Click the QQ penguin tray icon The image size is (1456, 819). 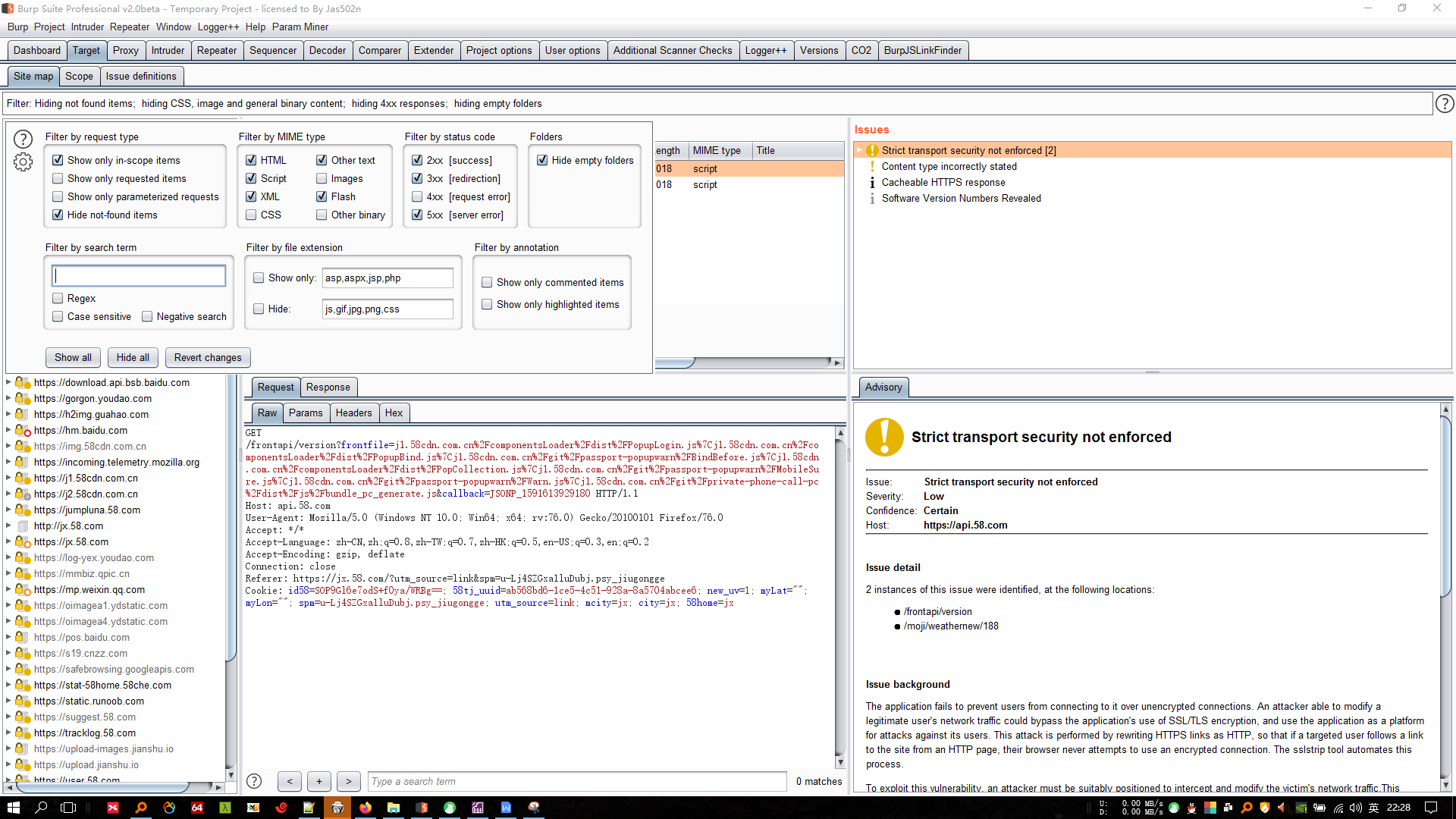[1192, 808]
